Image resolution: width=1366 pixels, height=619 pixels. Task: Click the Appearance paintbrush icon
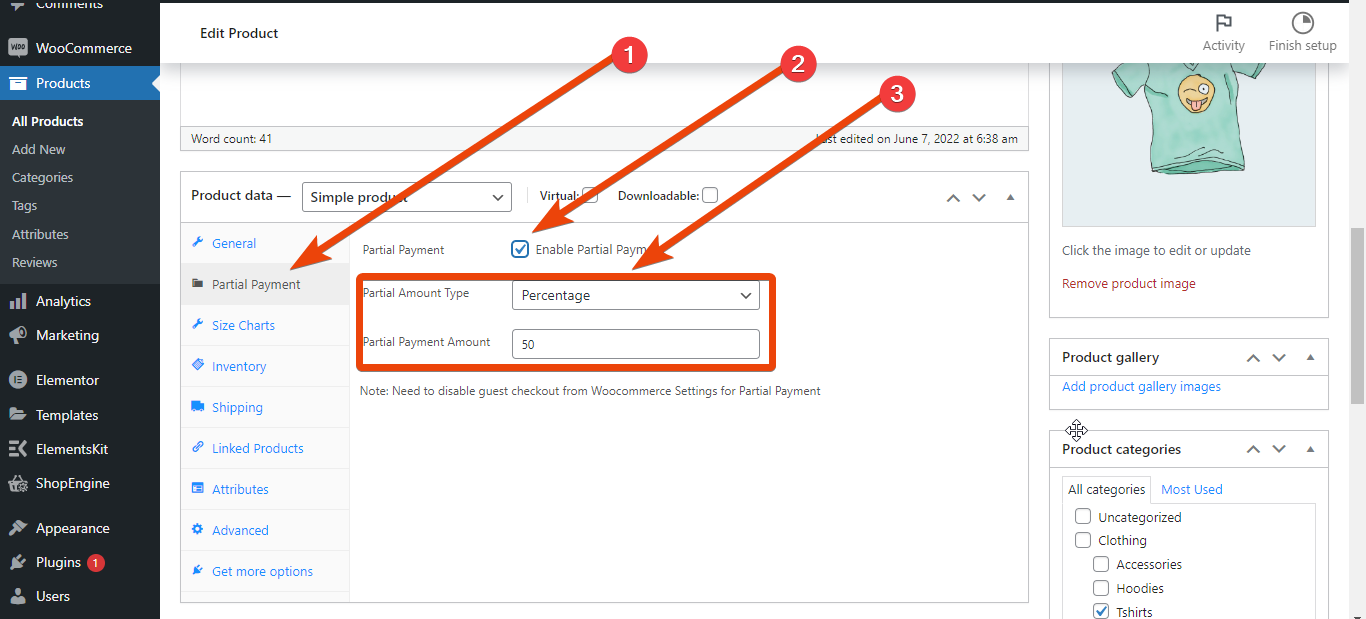click(x=17, y=528)
